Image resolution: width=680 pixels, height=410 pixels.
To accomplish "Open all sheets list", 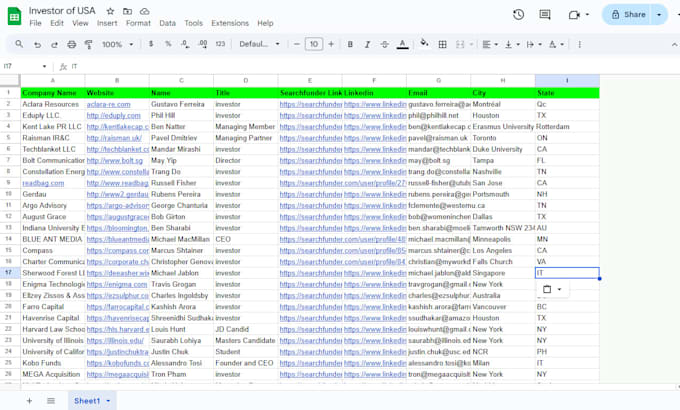I will coord(51,401).
